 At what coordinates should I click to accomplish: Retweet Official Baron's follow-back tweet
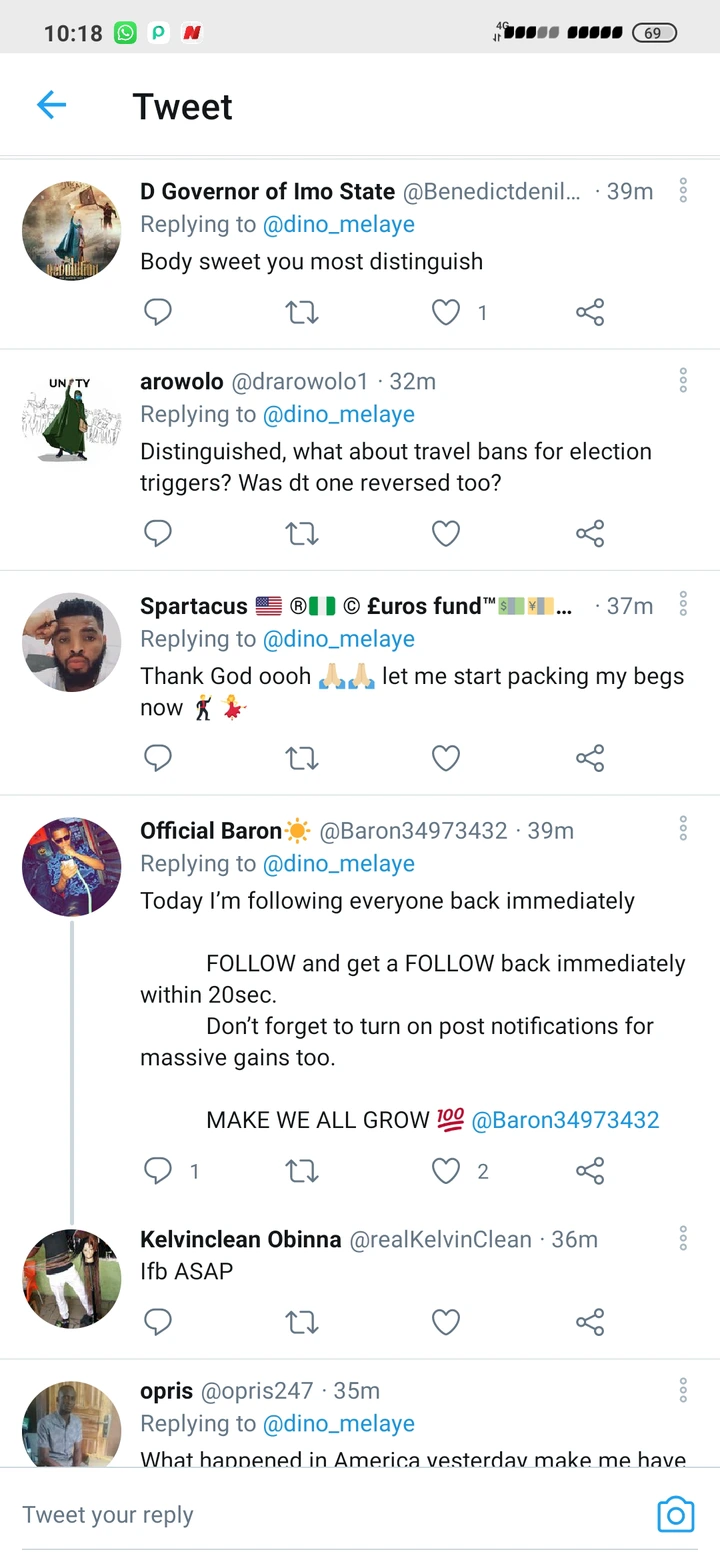tap(302, 1171)
